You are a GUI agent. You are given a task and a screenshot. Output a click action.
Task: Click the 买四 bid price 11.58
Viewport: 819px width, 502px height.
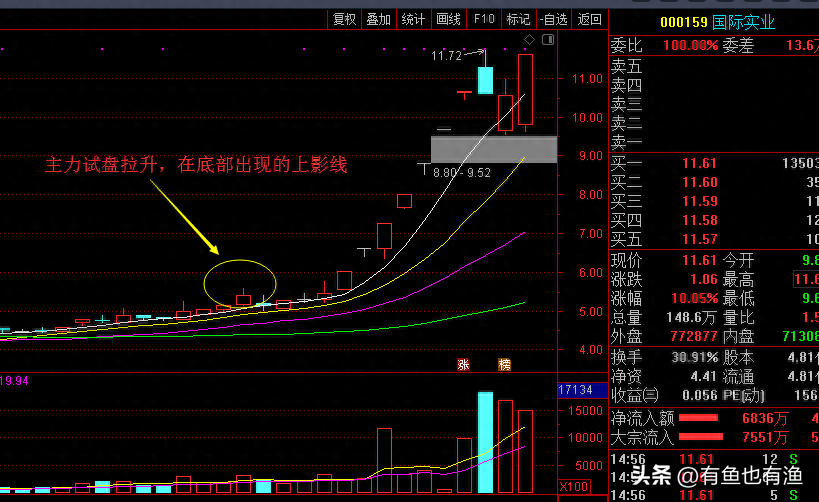click(699, 220)
